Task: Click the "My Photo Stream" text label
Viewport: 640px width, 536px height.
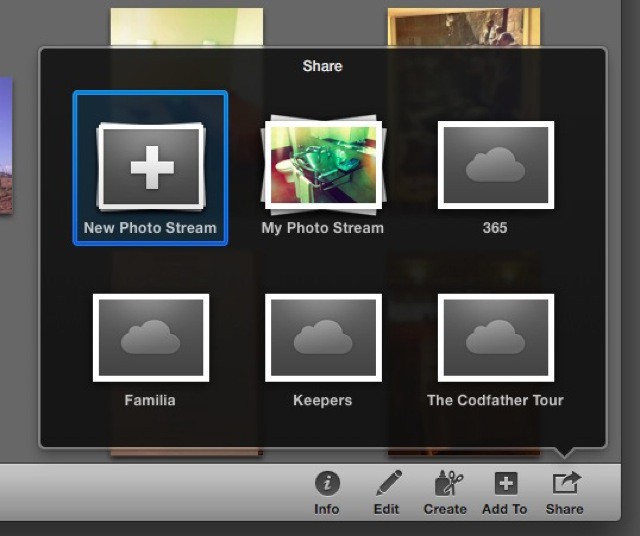Action: tap(322, 228)
